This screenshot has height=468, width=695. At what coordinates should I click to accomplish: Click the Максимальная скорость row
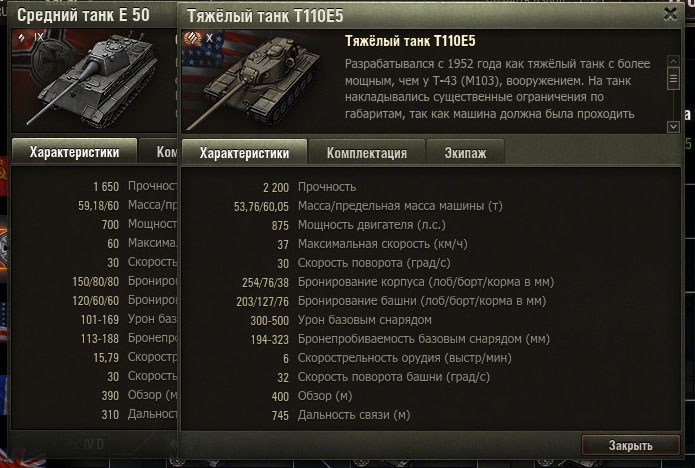pos(431,244)
